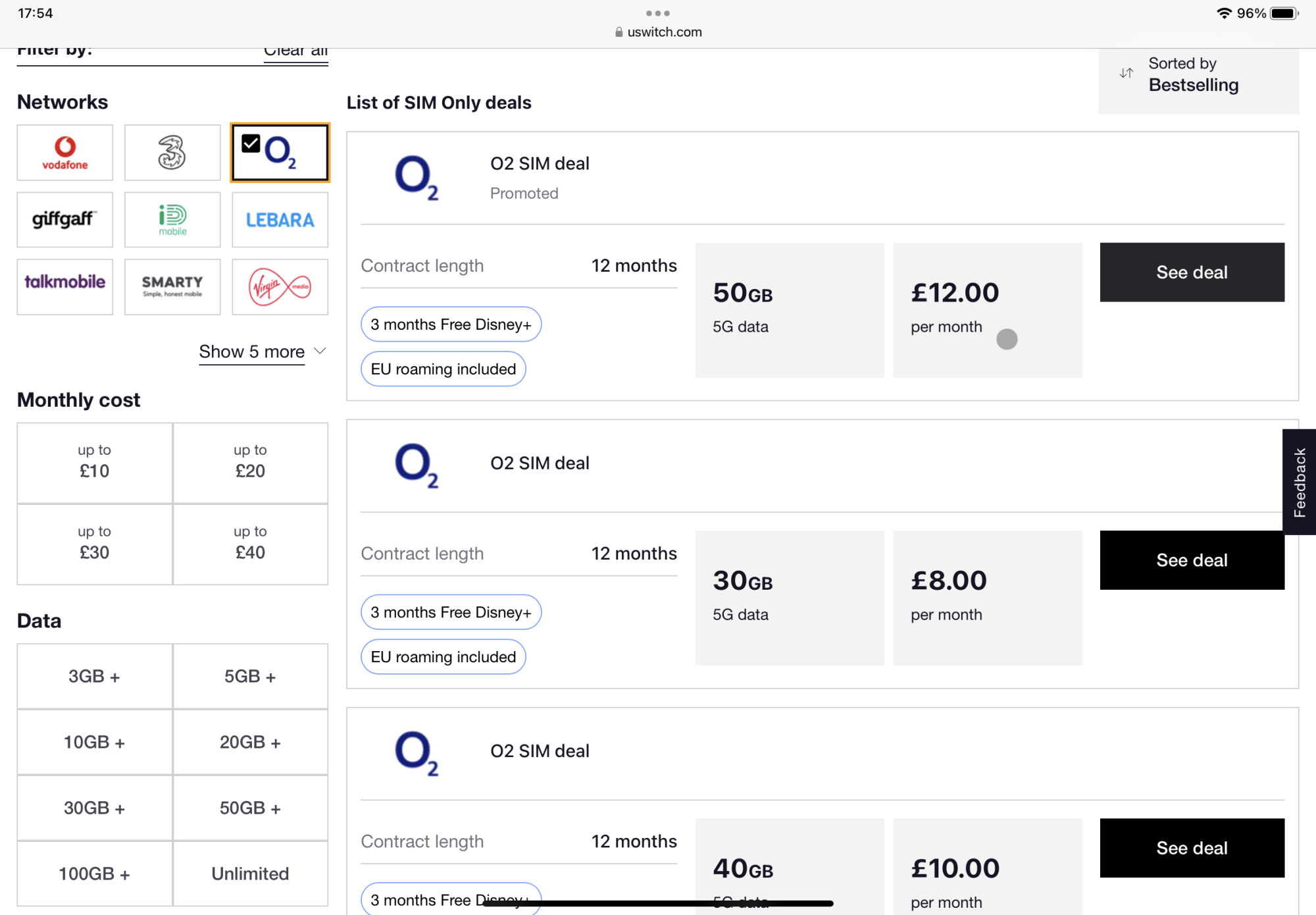
Task: Expand Show 5 more networks
Action: pyautogui.click(x=262, y=352)
